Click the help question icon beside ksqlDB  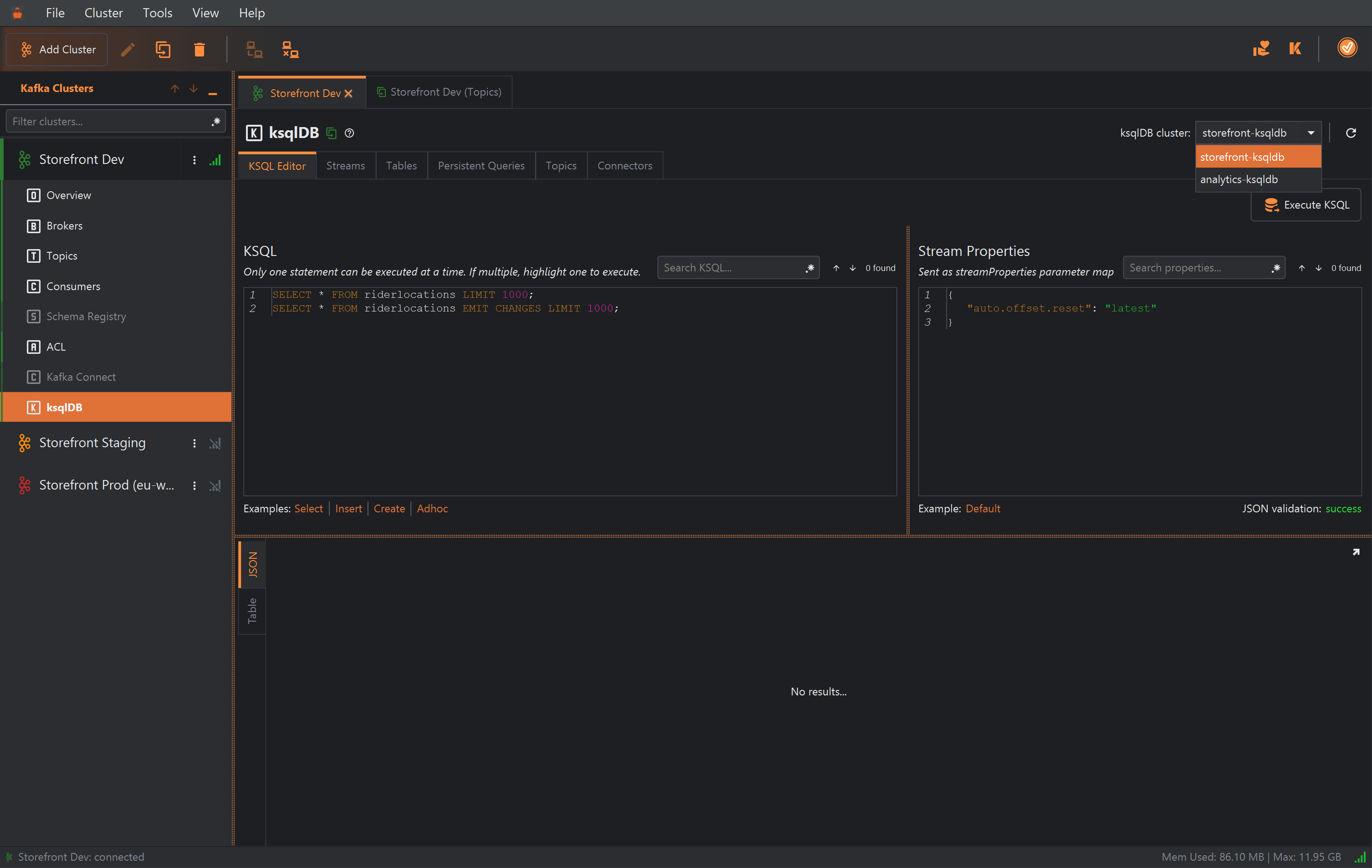pyautogui.click(x=349, y=133)
